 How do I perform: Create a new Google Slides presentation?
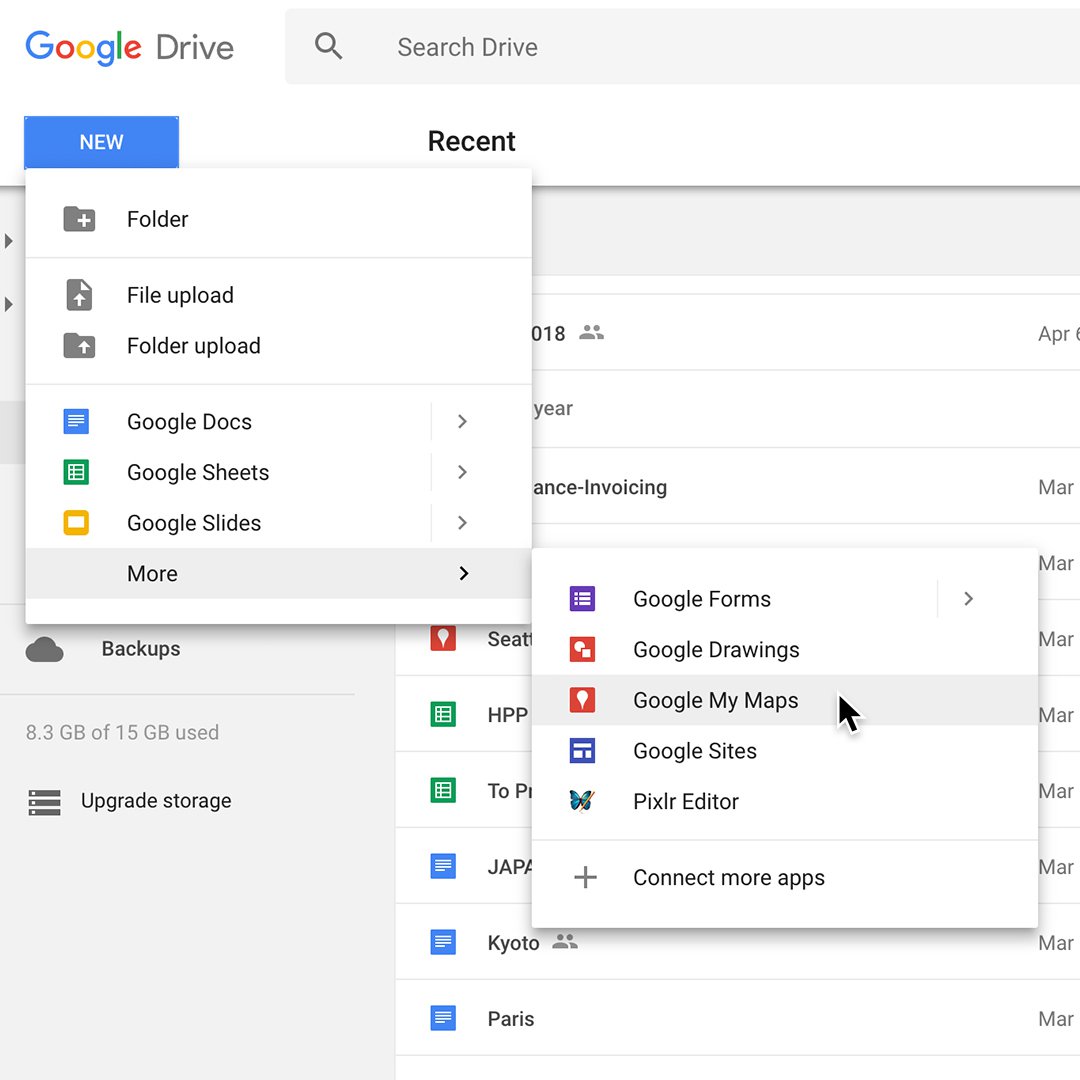click(x=227, y=523)
